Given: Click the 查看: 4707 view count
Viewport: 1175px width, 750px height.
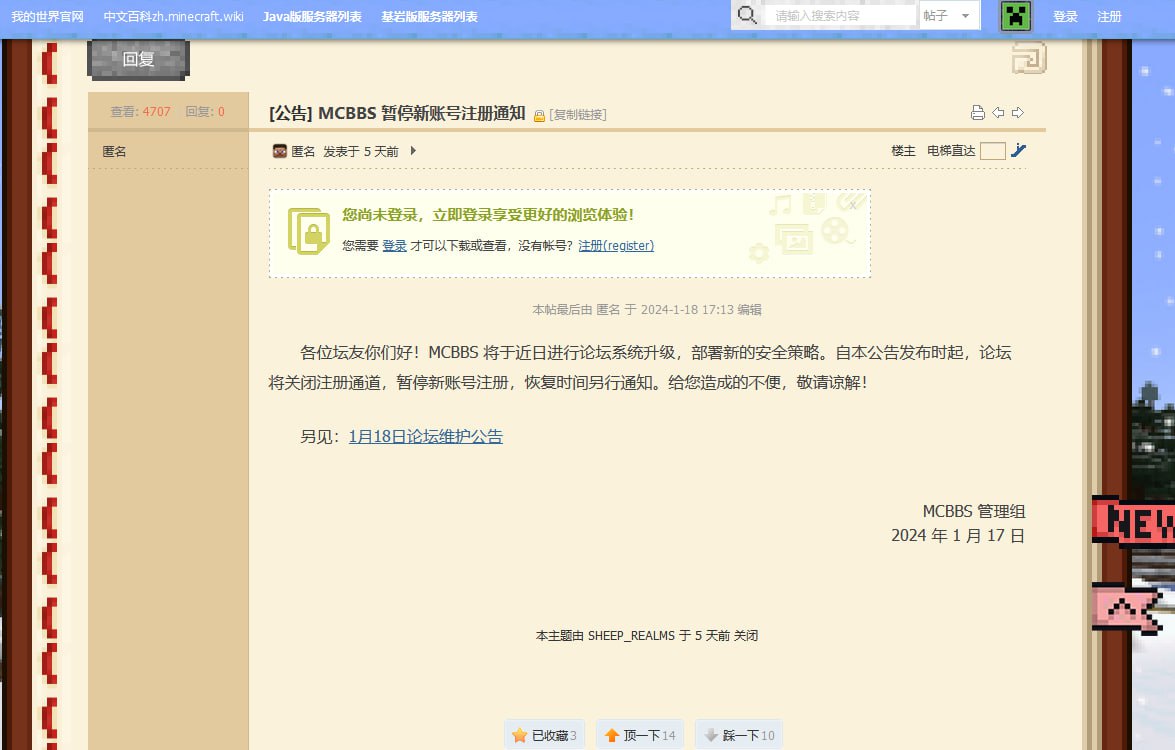Looking at the screenshot, I should [140, 112].
